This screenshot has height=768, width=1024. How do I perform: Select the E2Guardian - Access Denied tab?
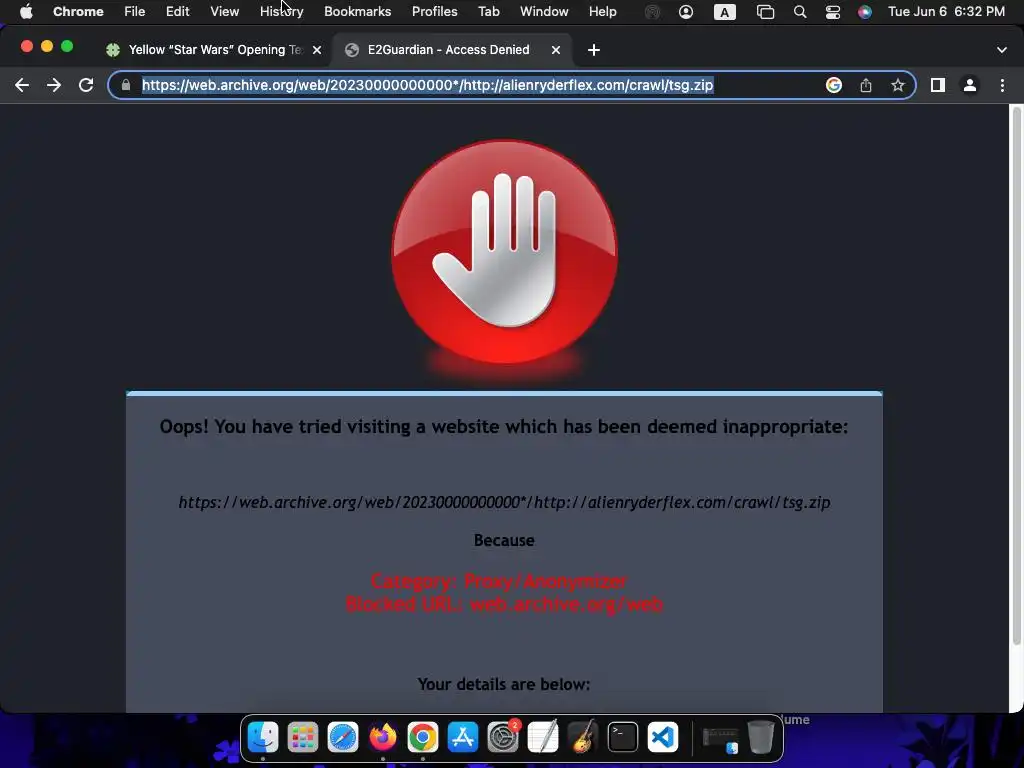click(x=452, y=50)
